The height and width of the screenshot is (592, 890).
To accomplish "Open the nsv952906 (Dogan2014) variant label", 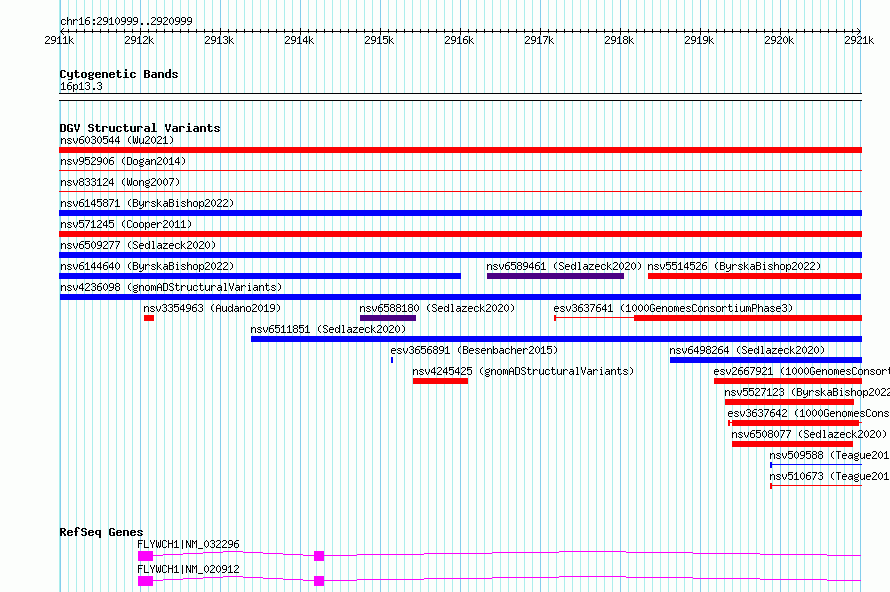I will click(x=122, y=161).
